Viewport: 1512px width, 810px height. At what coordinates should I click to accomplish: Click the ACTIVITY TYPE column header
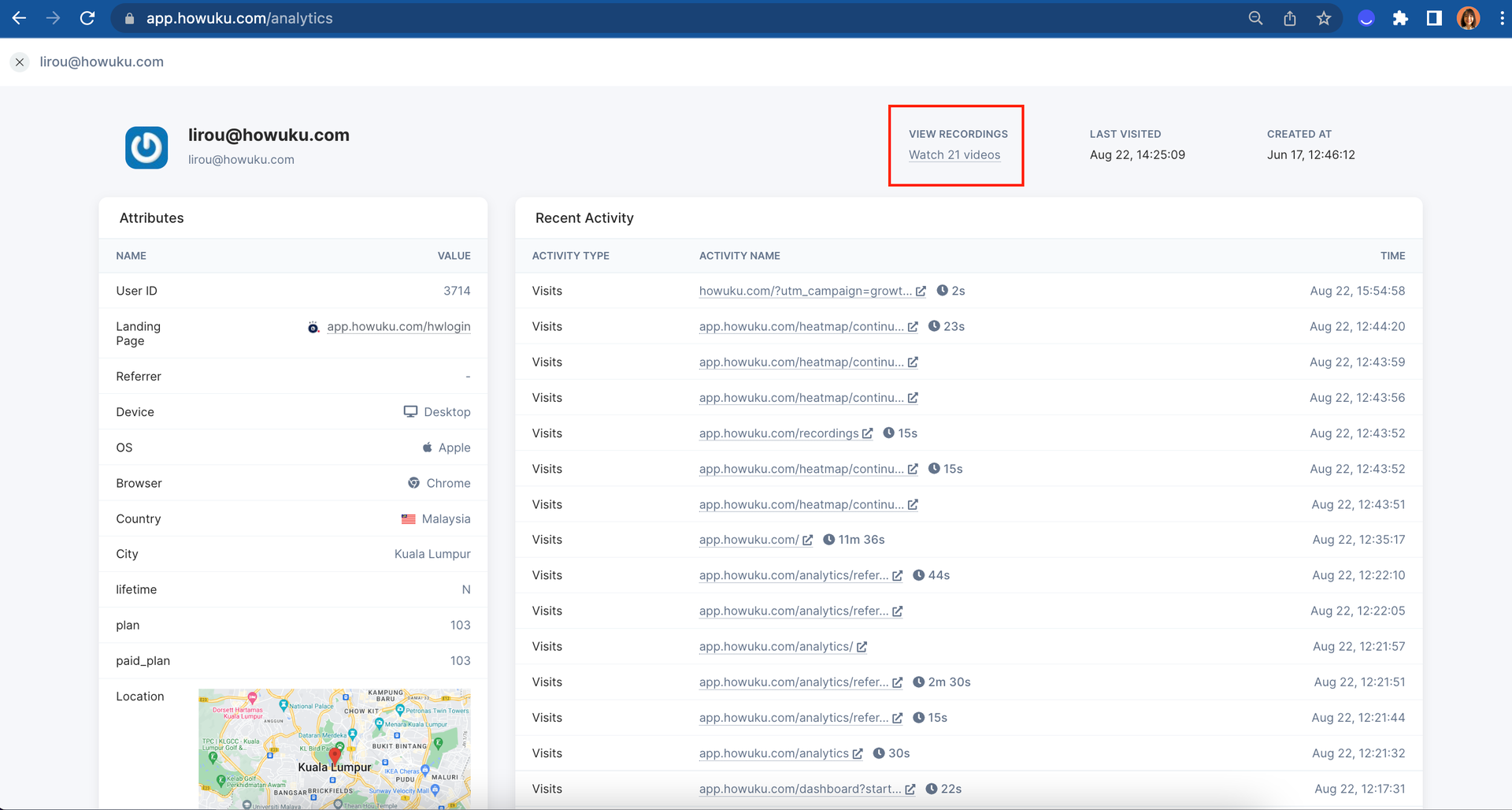[571, 256]
